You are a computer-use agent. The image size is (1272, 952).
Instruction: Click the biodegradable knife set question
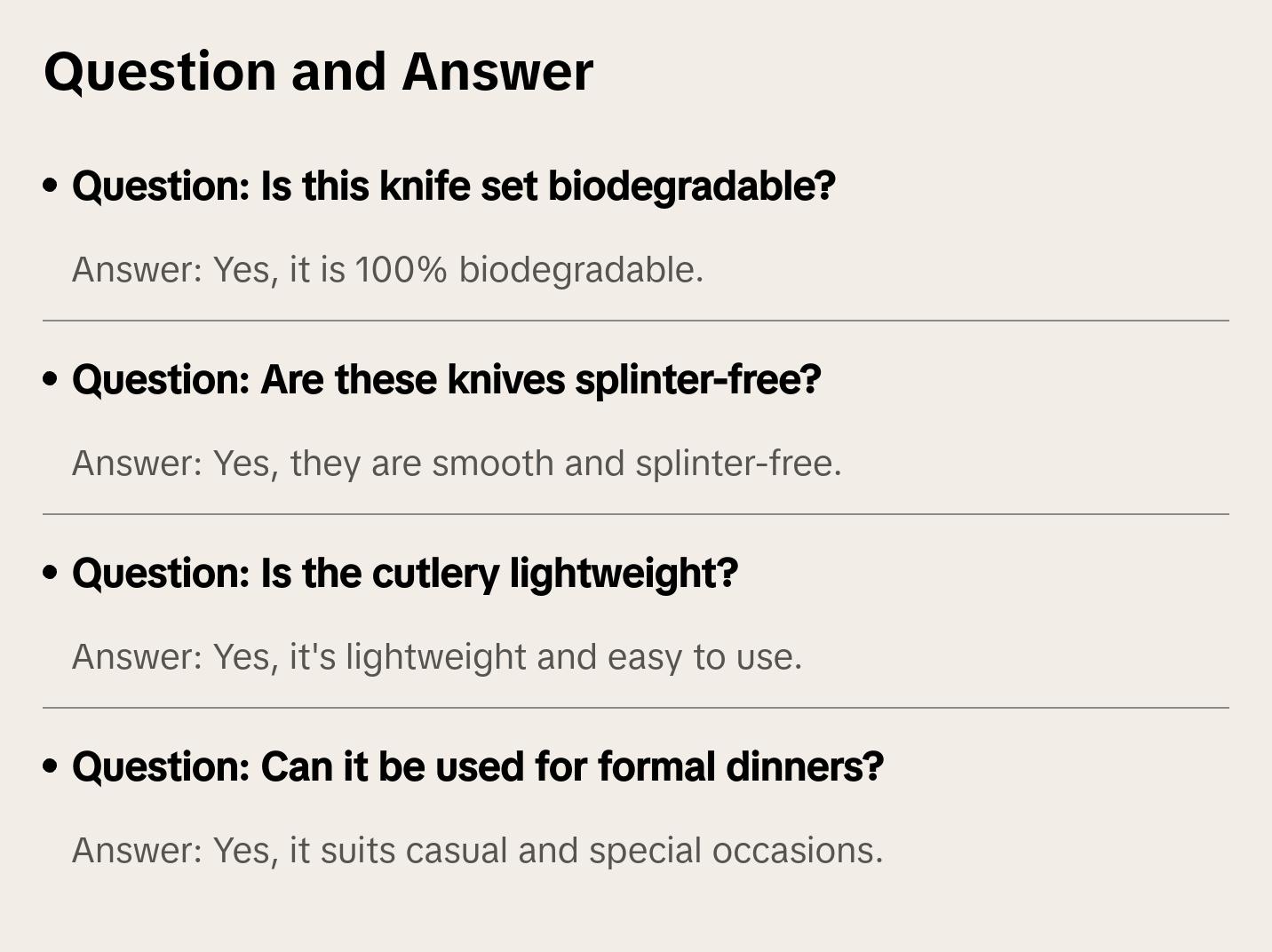(x=453, y=186)
